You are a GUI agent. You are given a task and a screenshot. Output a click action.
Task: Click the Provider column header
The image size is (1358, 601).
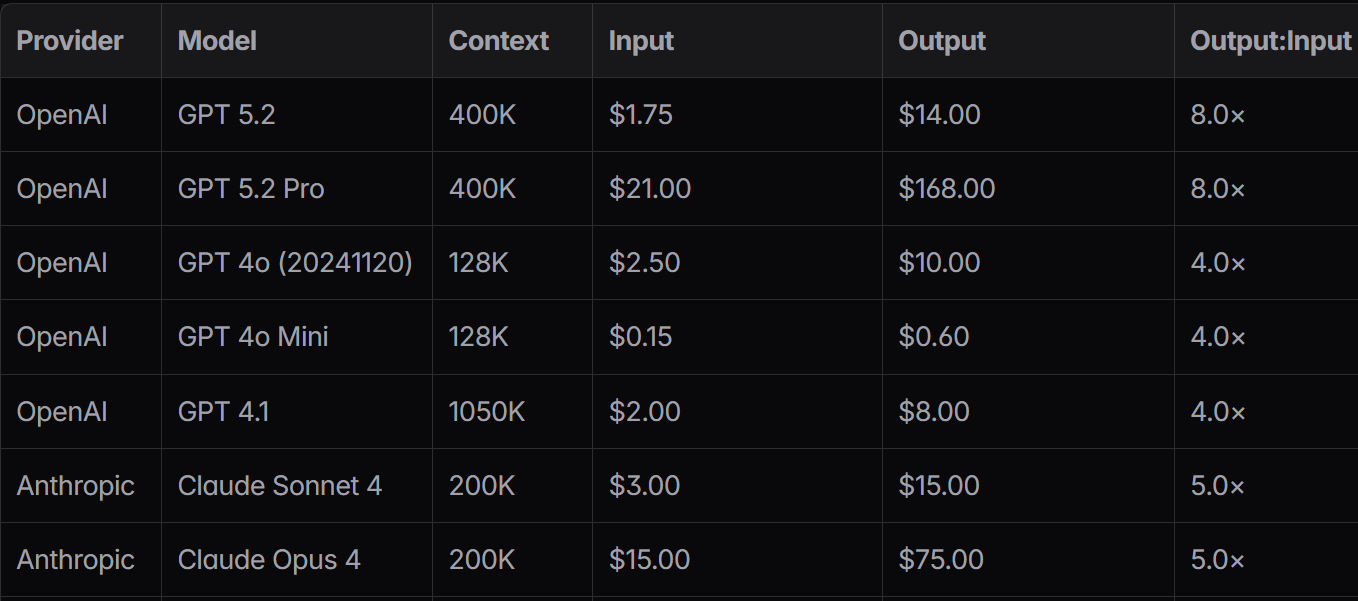[x=70, y=41]
